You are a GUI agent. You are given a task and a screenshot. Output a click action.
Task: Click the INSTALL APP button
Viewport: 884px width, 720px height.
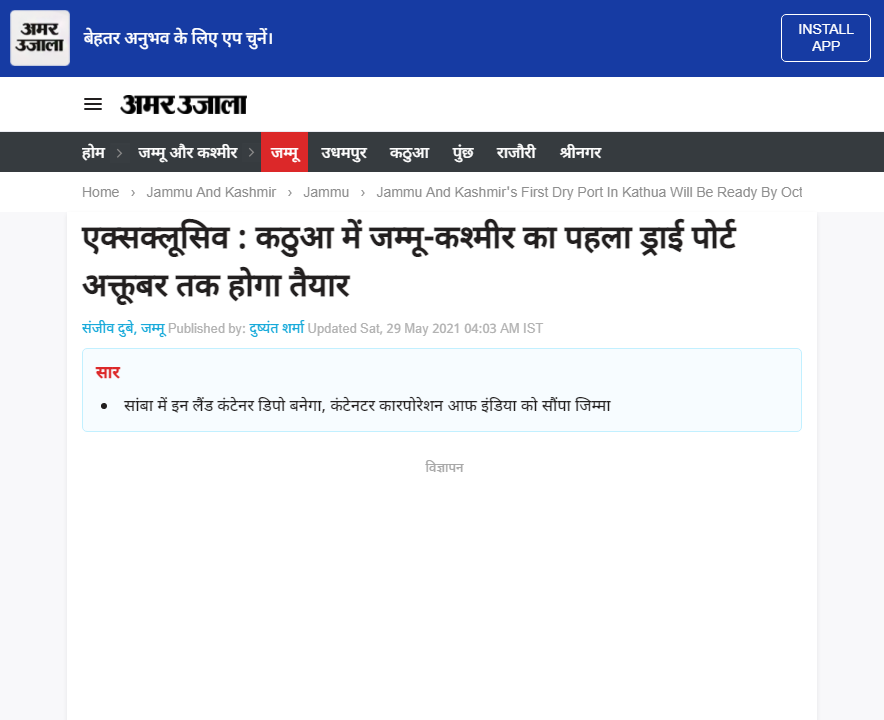[x=826, y=37]
